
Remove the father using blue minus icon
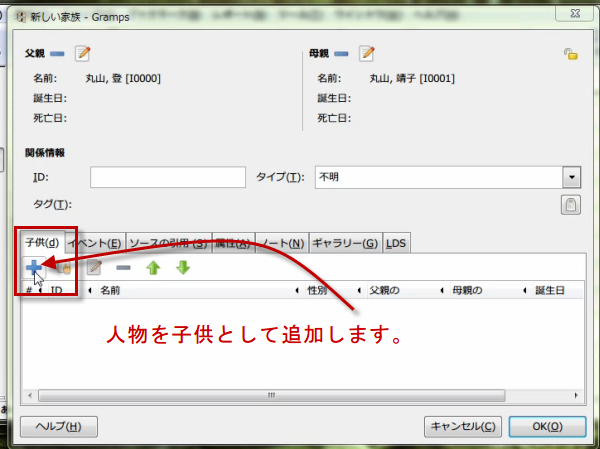tap(56, 54)
